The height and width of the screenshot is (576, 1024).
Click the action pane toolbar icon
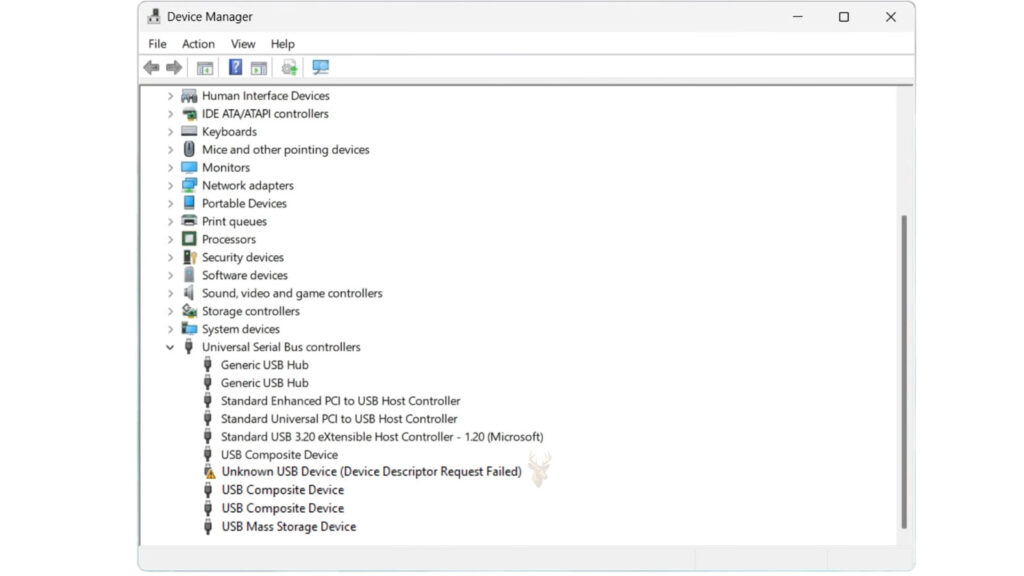pos(259,67)
